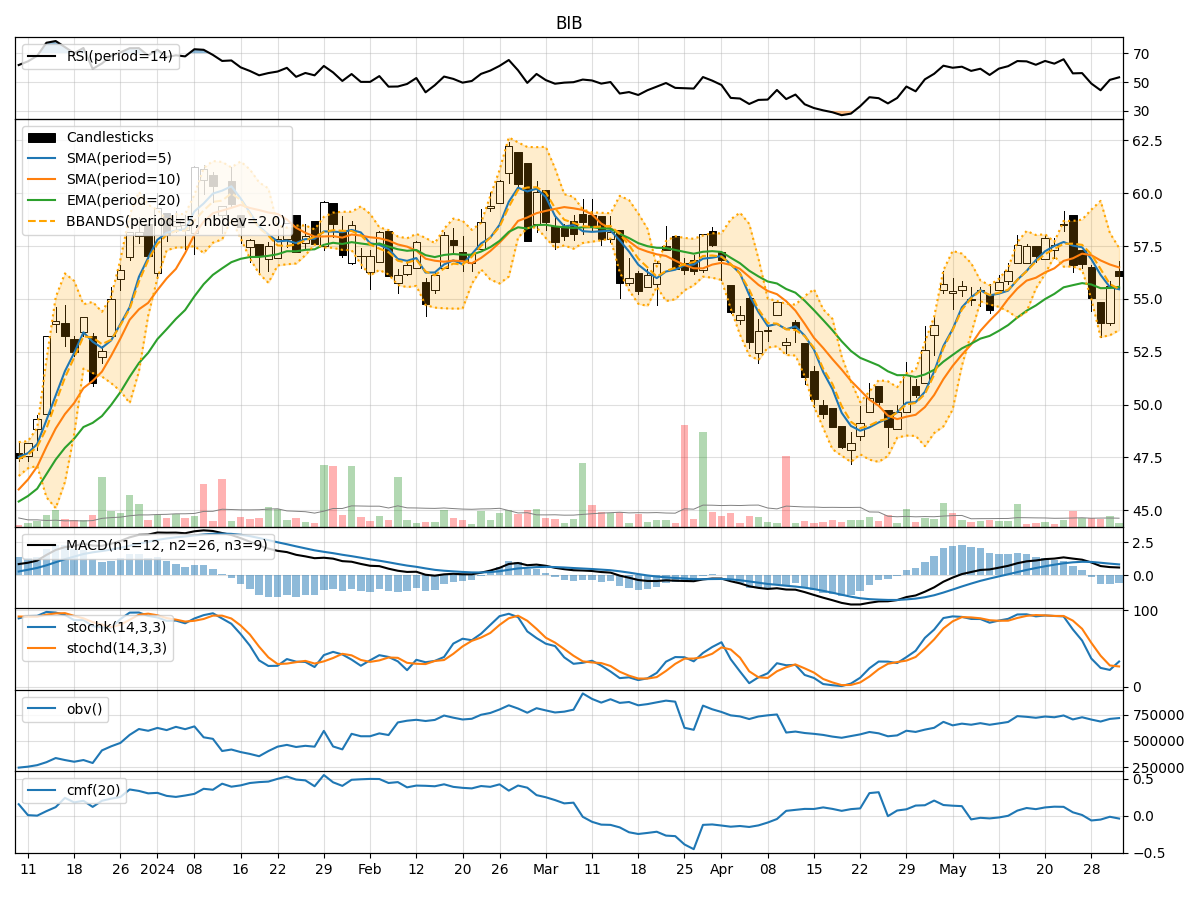Click the obv() legend entry
The image size is (1200, 900).
84,709
